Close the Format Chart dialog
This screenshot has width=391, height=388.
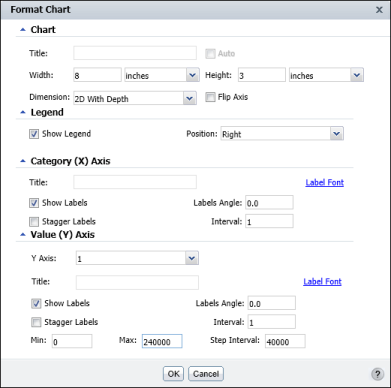pyautogui.click(x=379, y=10)
